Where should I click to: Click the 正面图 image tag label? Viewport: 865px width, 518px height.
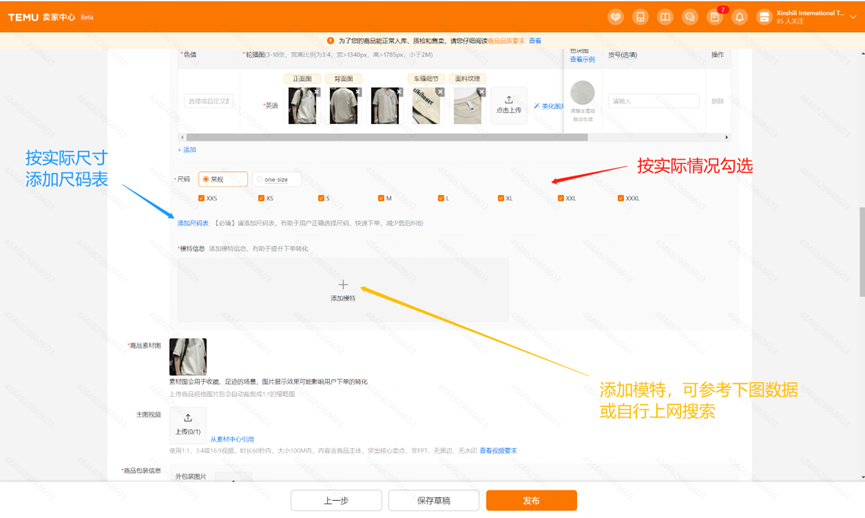(x=302, y=79)
